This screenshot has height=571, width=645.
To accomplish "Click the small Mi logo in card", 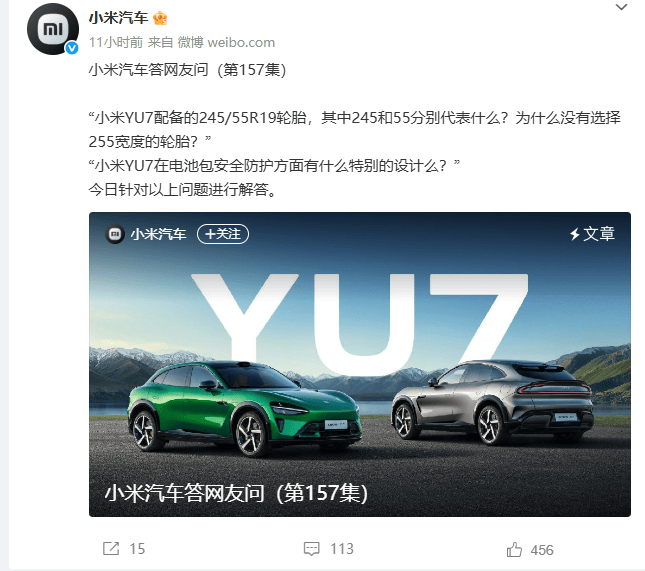I will click(115, 234).
